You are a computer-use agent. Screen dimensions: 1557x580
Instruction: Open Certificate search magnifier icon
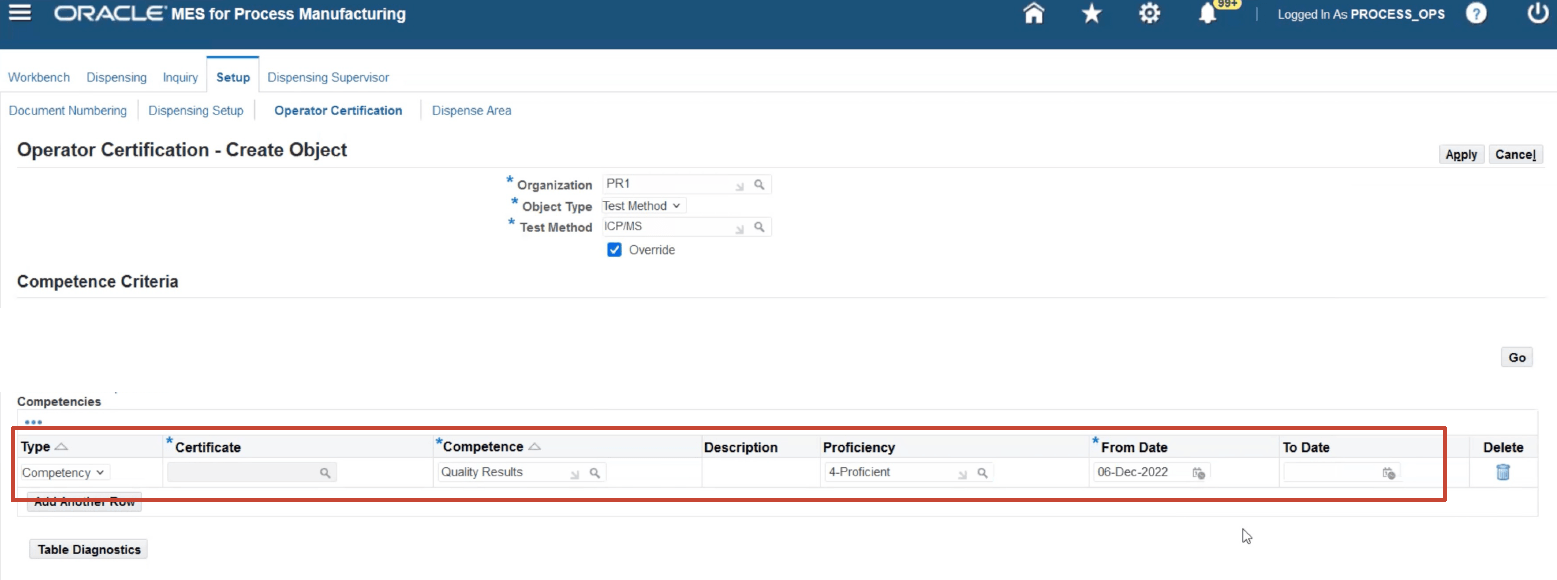[325, 473]
